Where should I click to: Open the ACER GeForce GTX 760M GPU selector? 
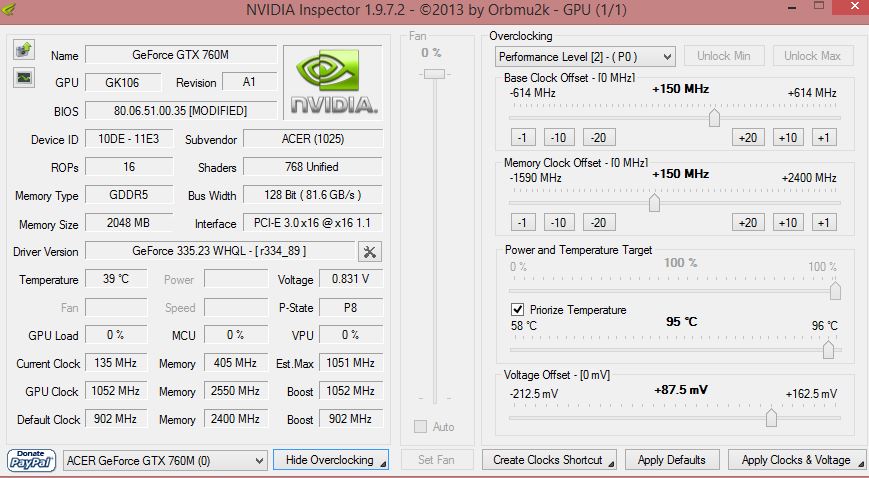165,461
